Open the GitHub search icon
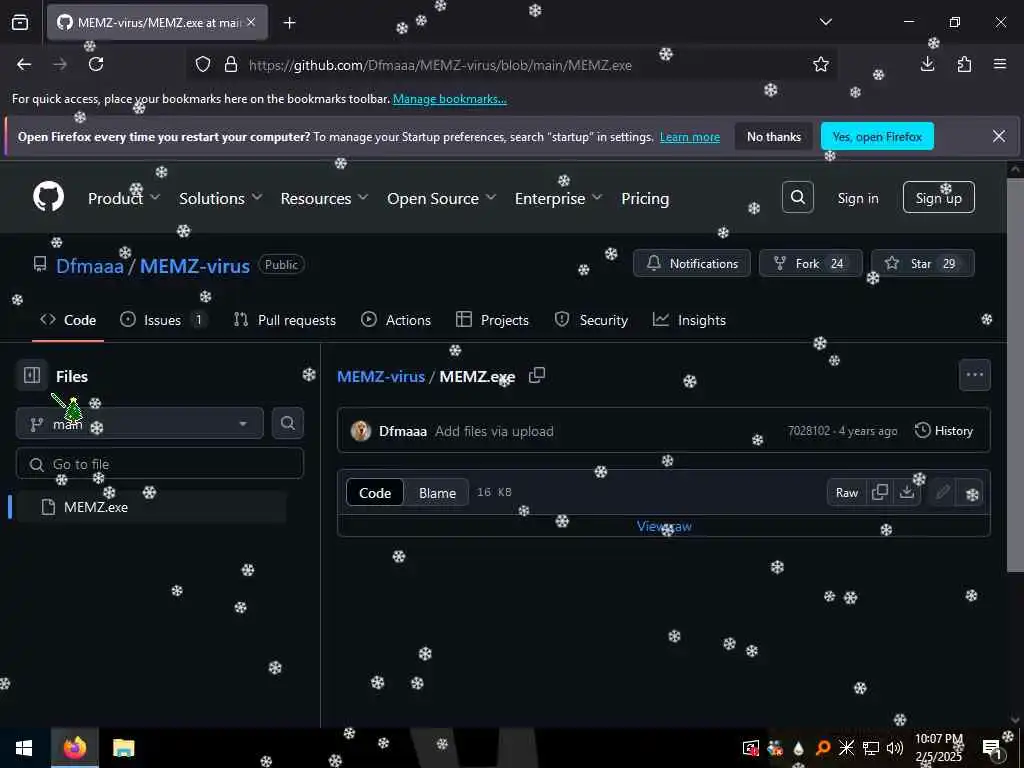The height and width of the screenshot is (768, 1024). pyautogui.click(x=797, y=197)
